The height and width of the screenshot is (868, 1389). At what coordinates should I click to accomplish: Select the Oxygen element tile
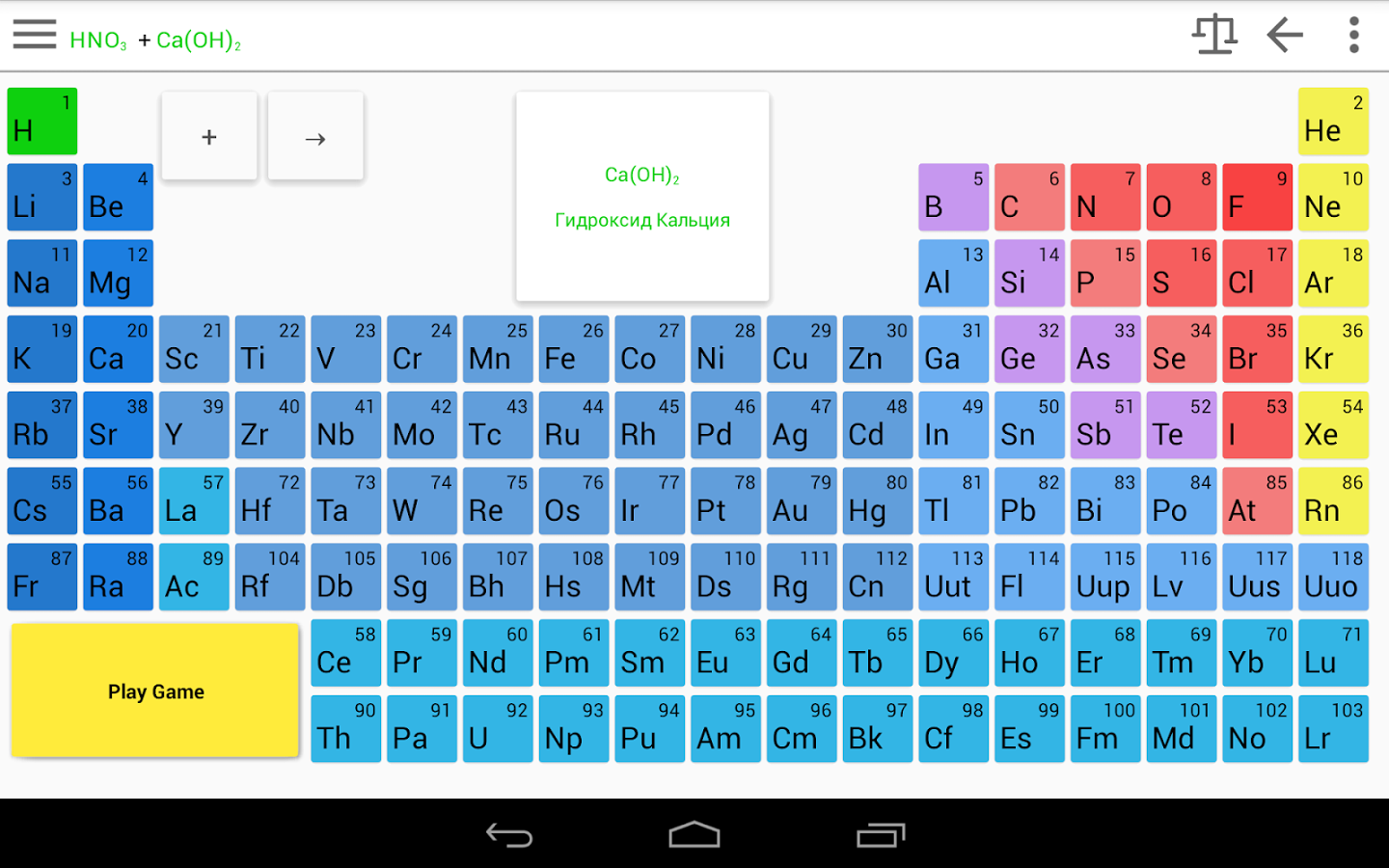point(1182,198)
